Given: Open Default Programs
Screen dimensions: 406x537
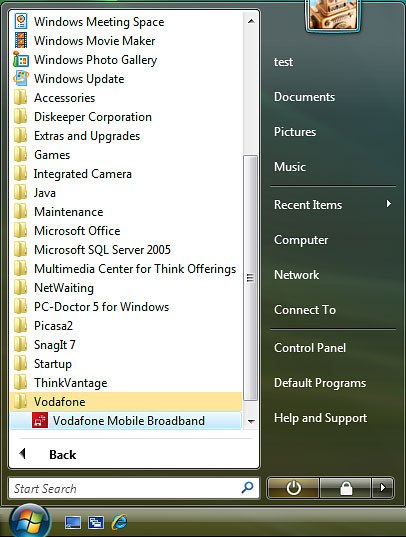Looking at the screenshot, I should [320, 383].
